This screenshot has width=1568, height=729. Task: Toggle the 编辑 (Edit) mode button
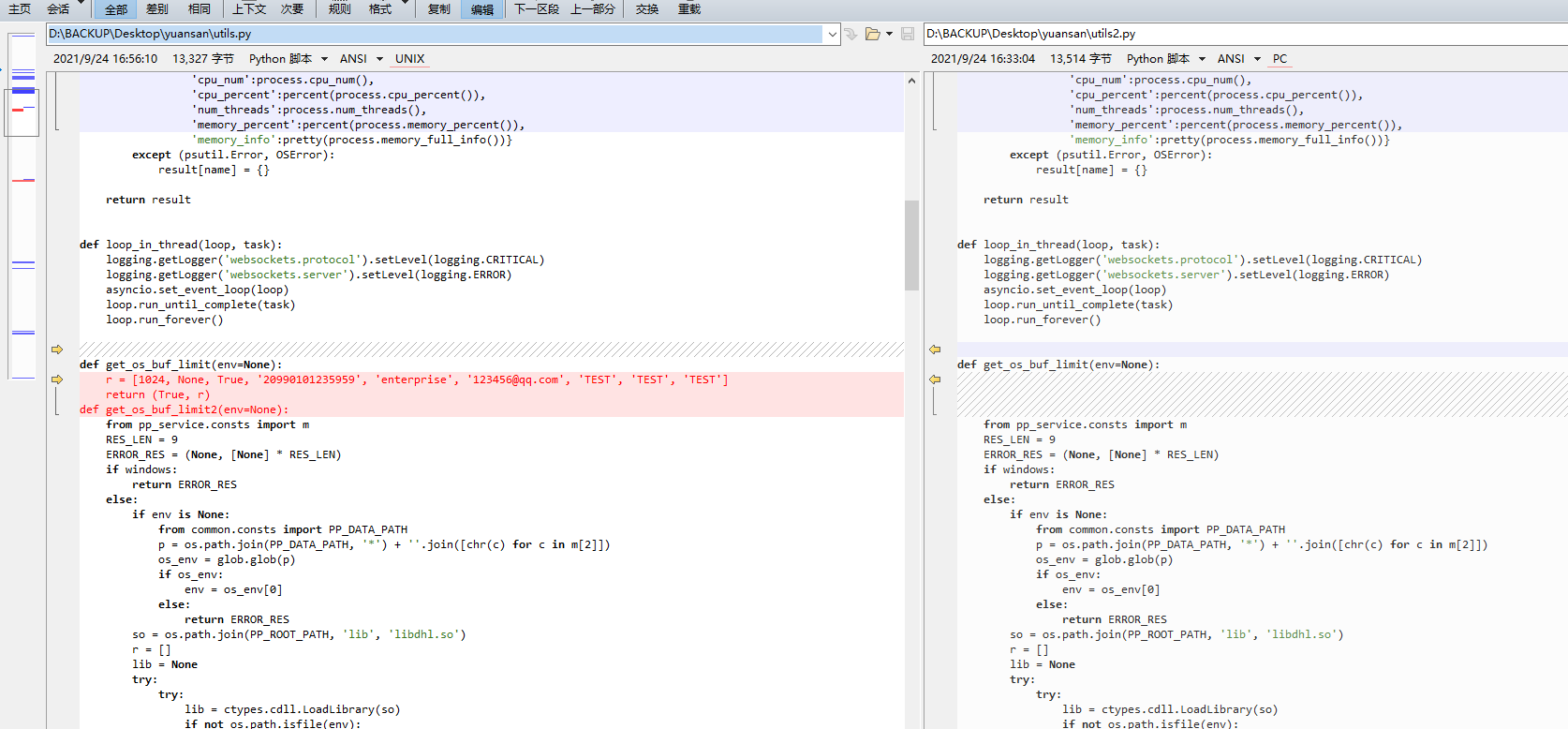click(x=482, y=9)
